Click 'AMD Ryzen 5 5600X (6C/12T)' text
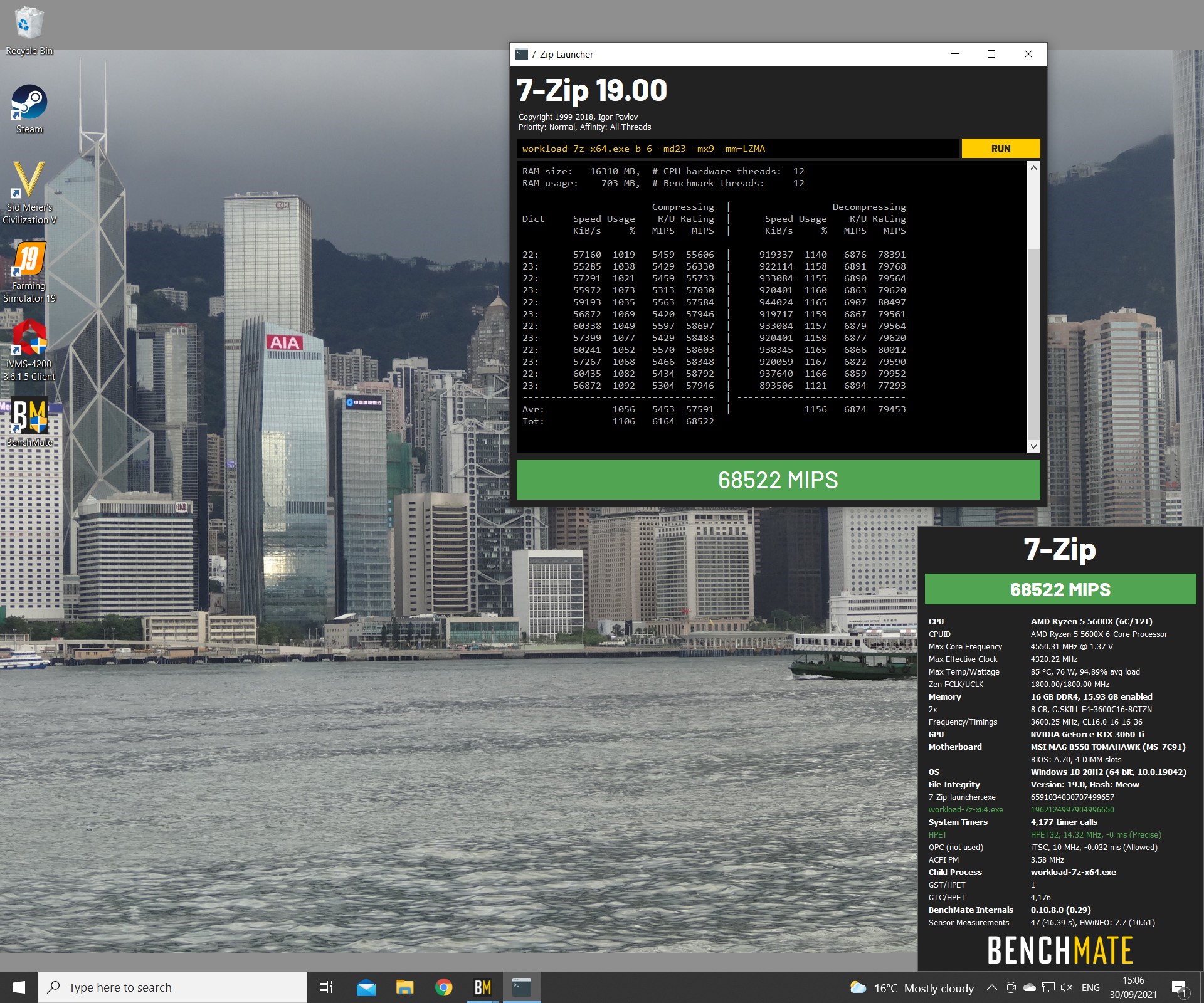1204x1003 pixels. tap(1091, 621)
